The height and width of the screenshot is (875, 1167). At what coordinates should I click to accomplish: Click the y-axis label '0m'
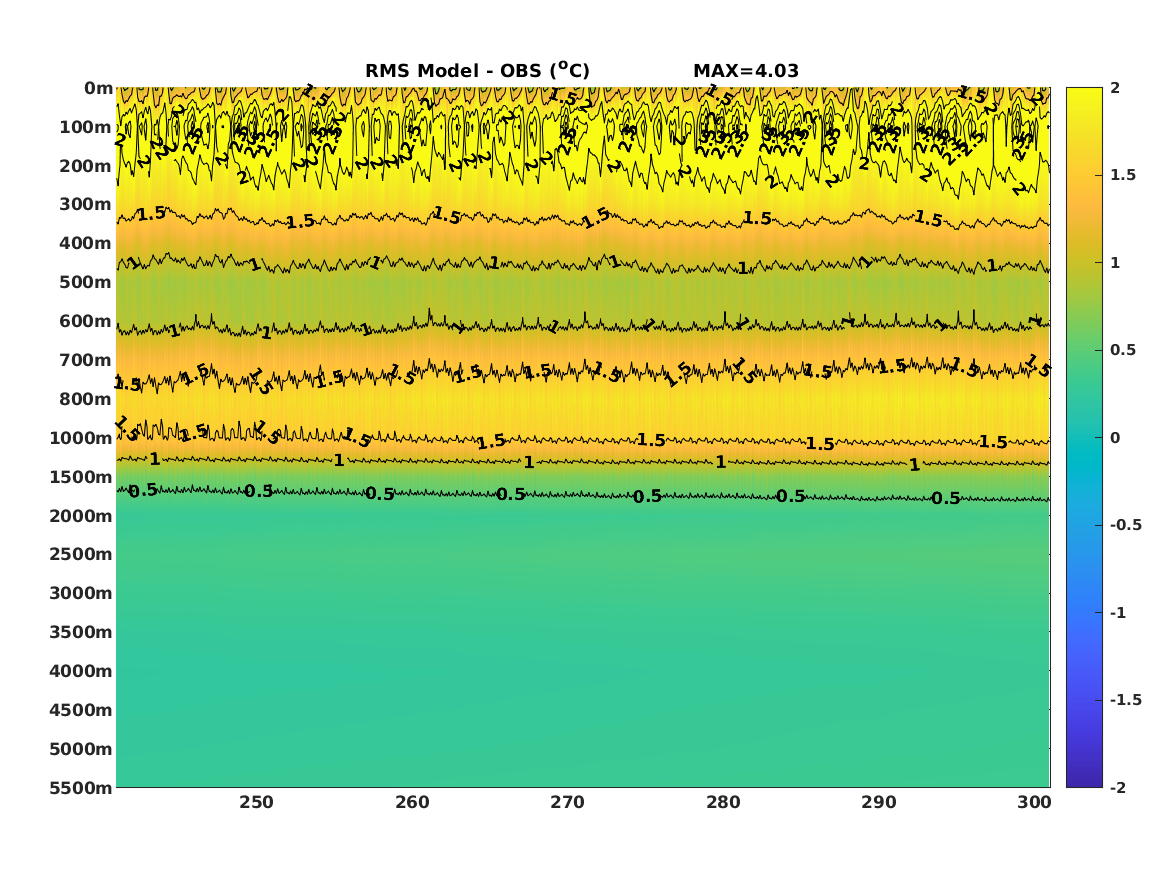click(x=98, y=89)
